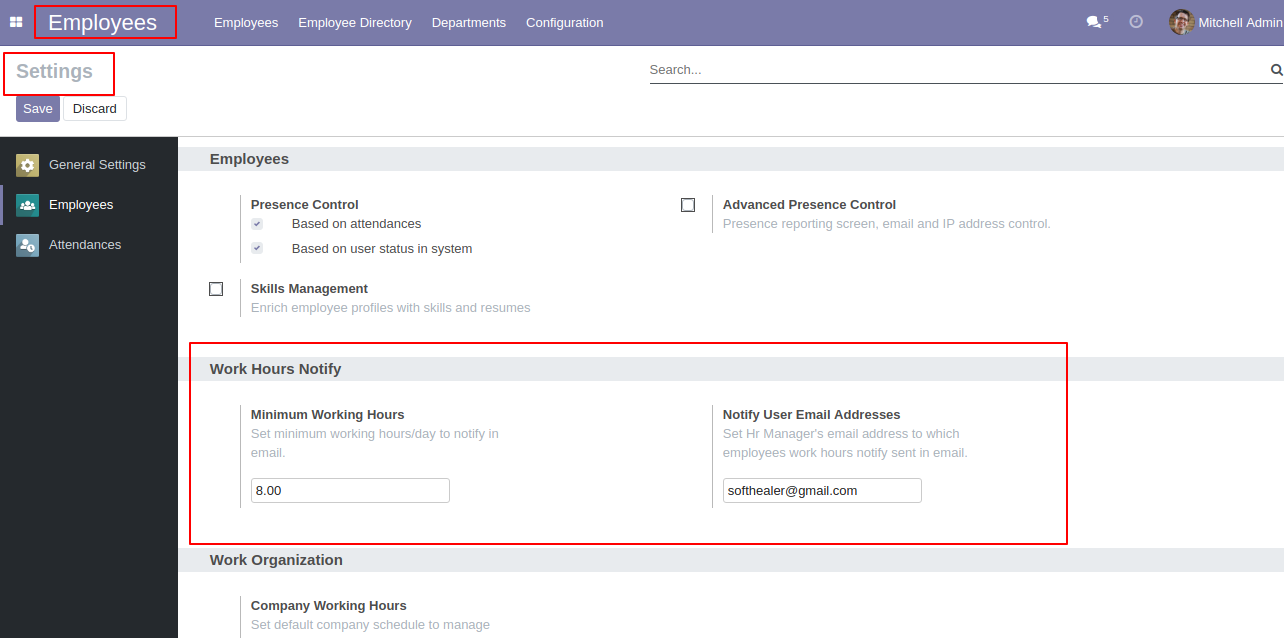The height and width of the screenshot is (638, 1284).
Task: Click the Attendances sidebar icon
Action: coord(28,245)
